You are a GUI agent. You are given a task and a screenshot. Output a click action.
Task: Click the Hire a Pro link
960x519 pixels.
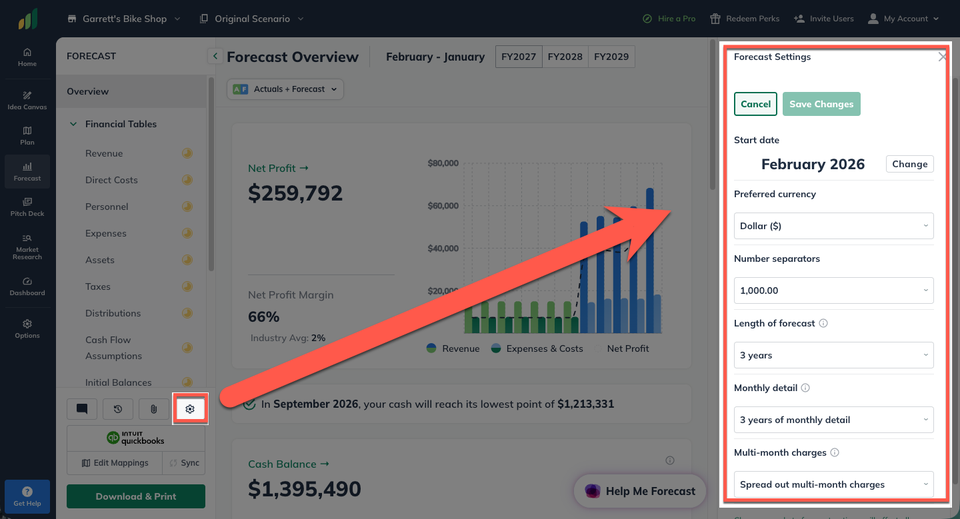(x=669, y=19)
